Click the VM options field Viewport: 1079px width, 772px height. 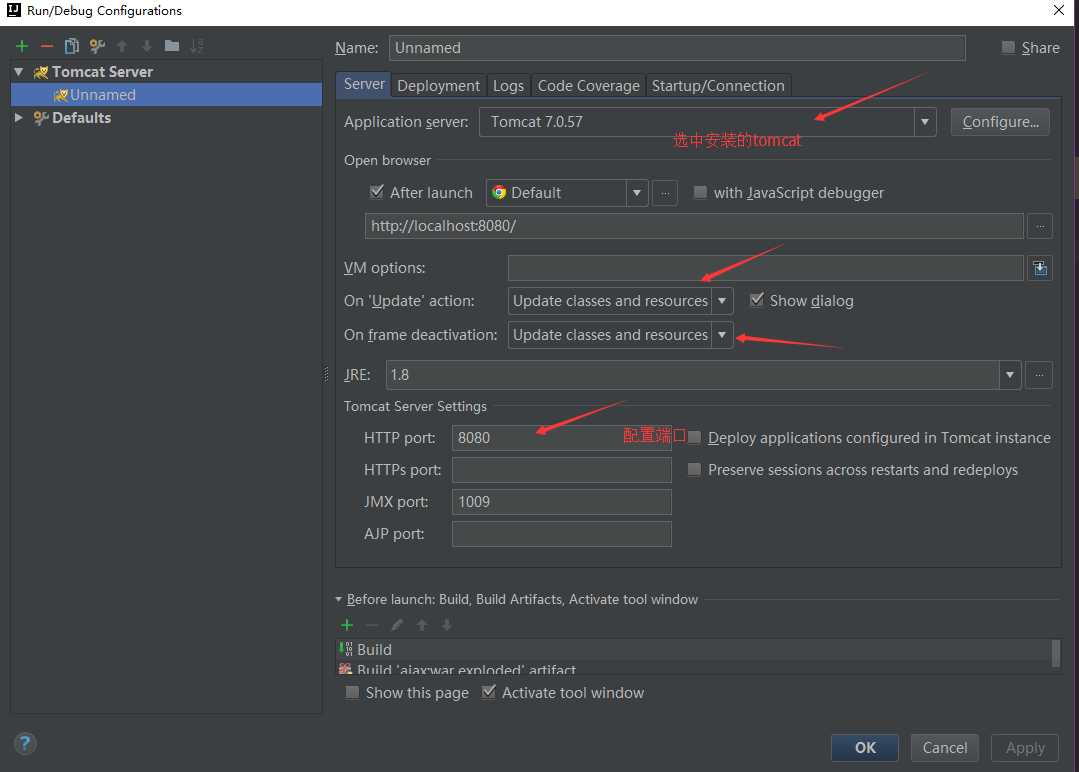(x=766, y=268)
